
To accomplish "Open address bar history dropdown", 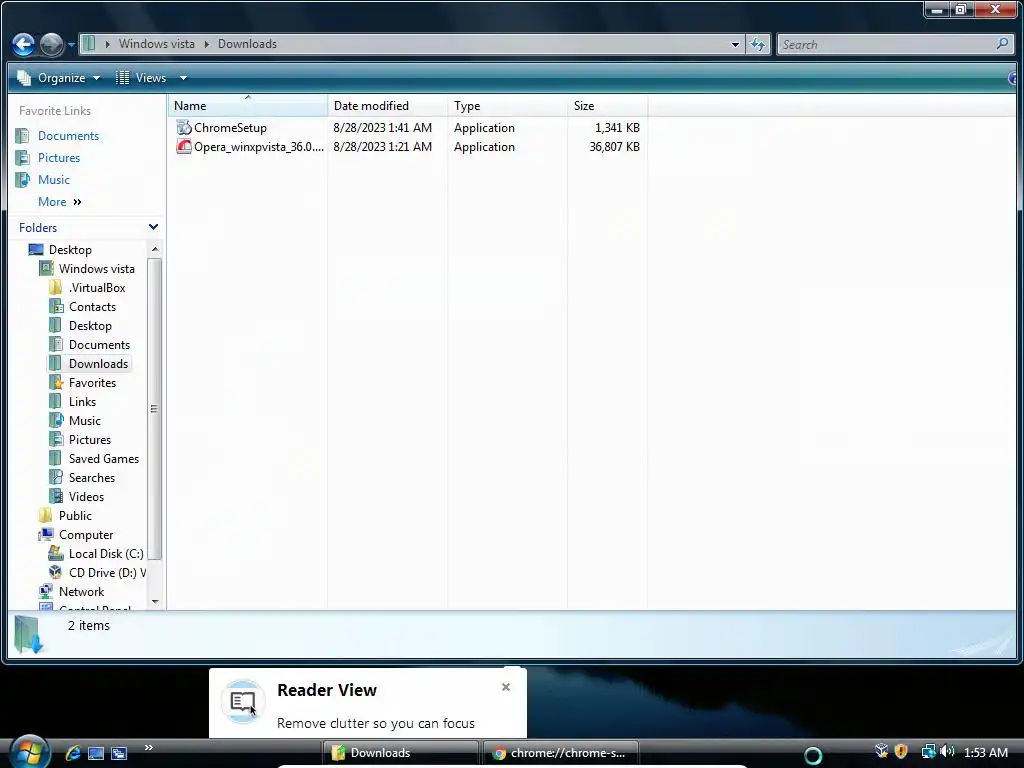I will click(735, 44).
